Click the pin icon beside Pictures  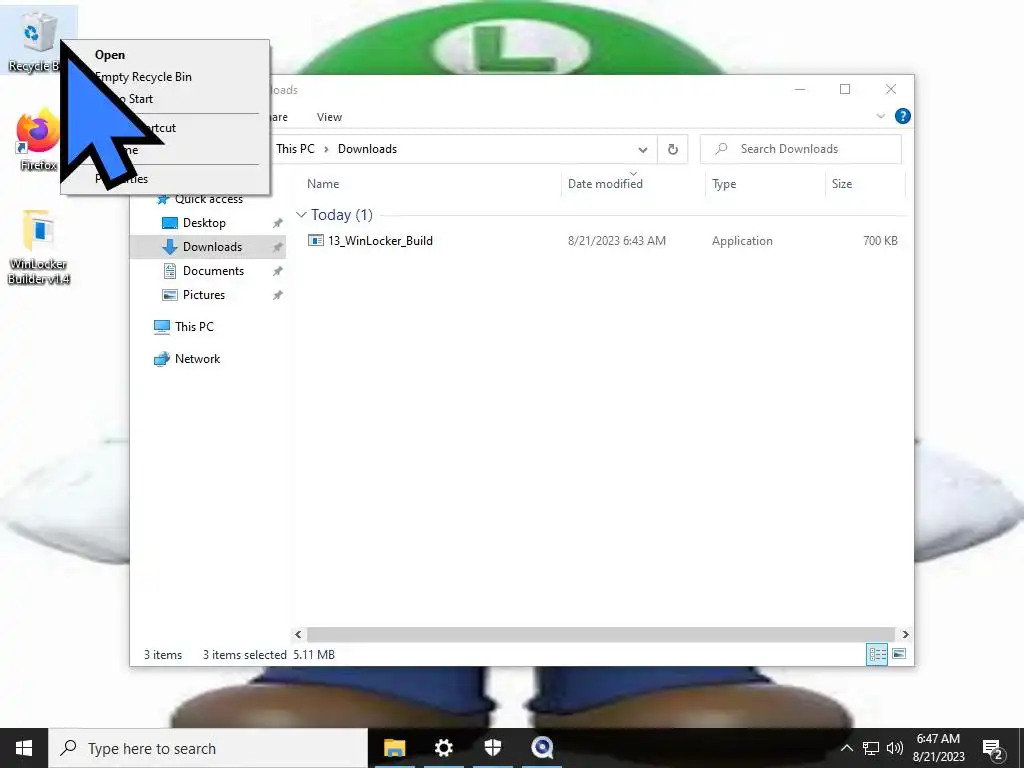point(278,295)
